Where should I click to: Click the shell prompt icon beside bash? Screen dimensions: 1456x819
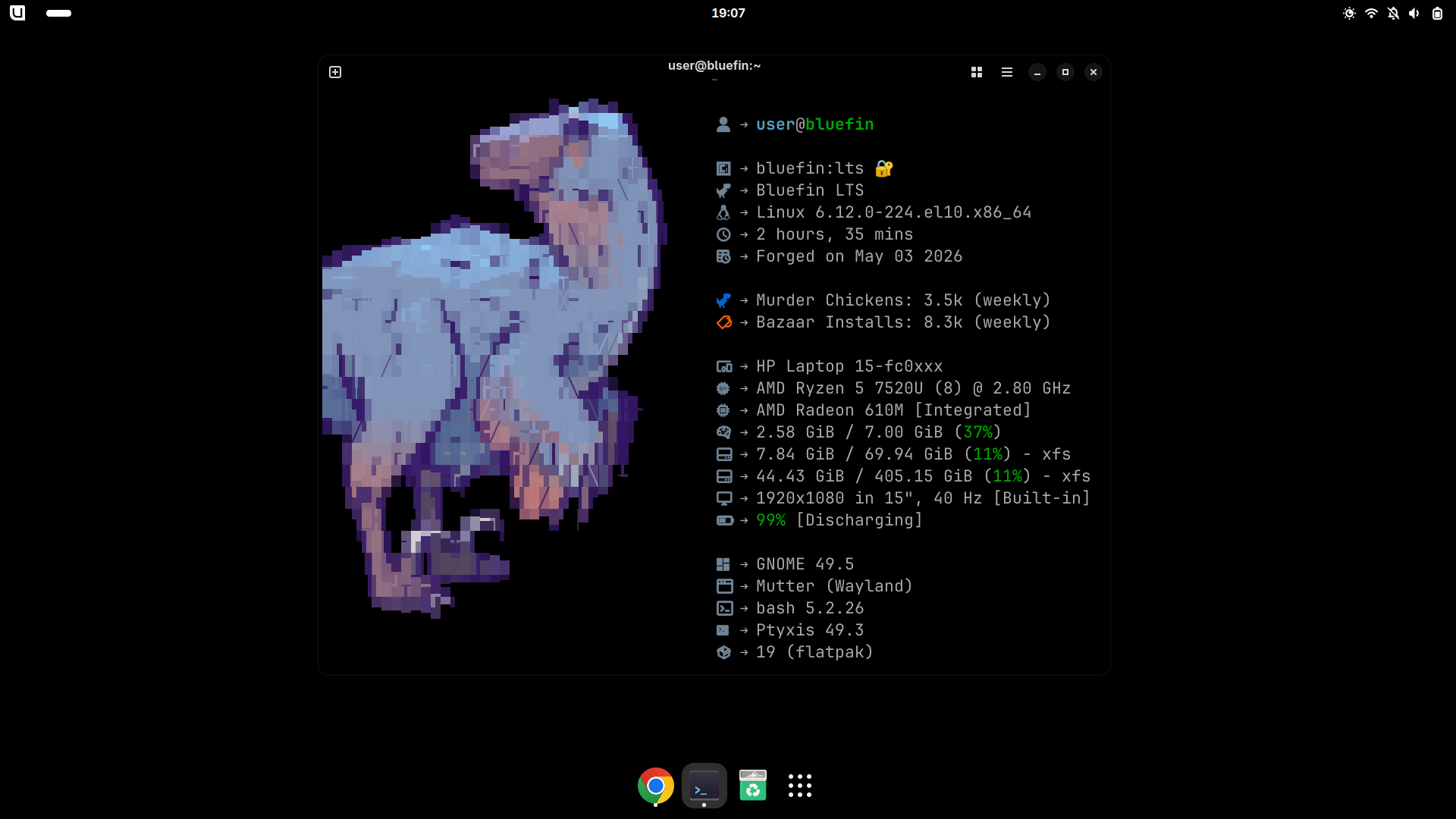coord(725,608)
